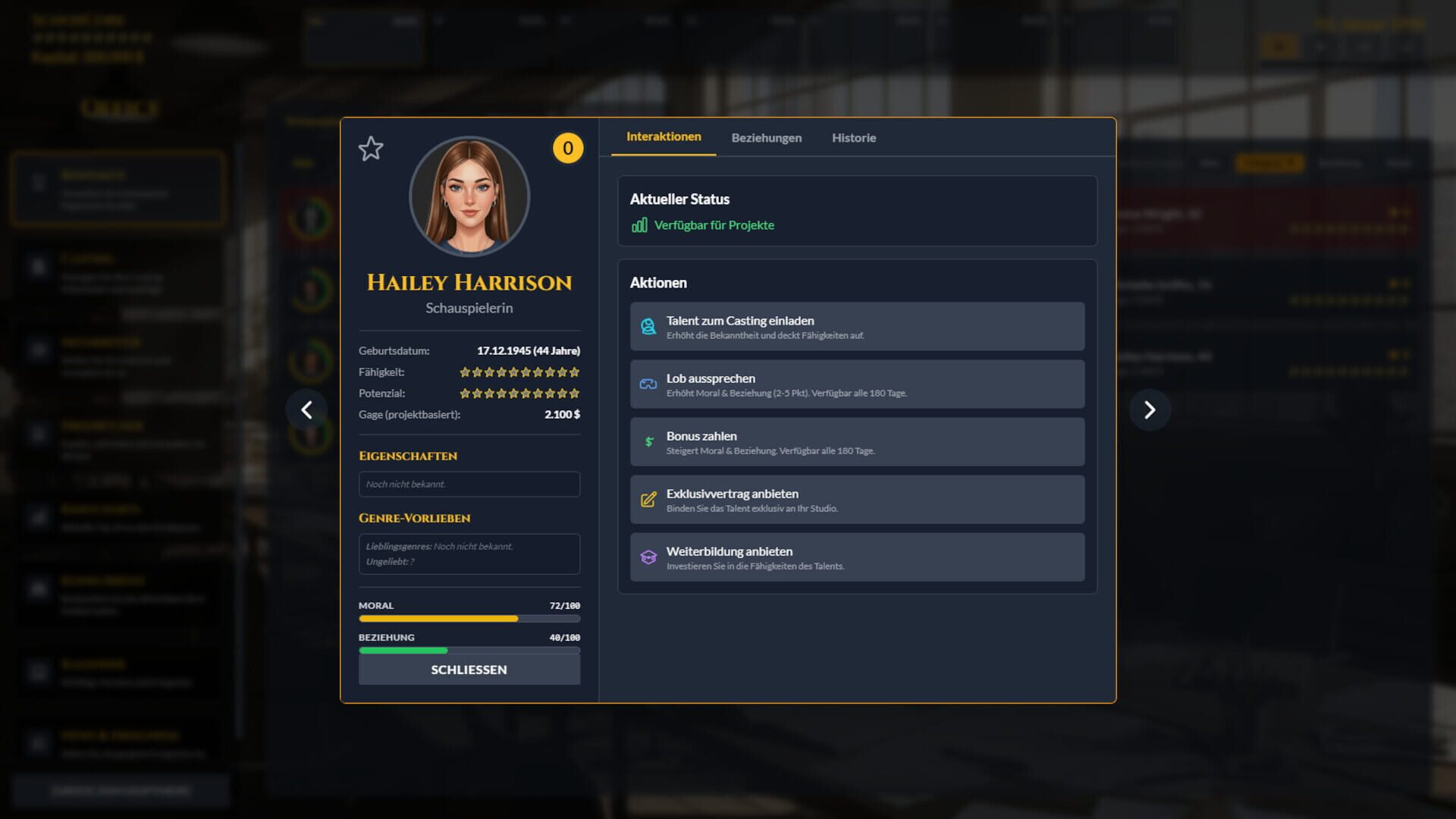Click the pen icon for Exklusivvertrag anbieten

tap(648, 499)
